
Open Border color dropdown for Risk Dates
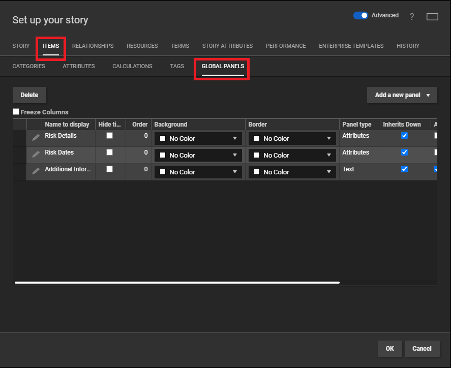click(292, 155)
